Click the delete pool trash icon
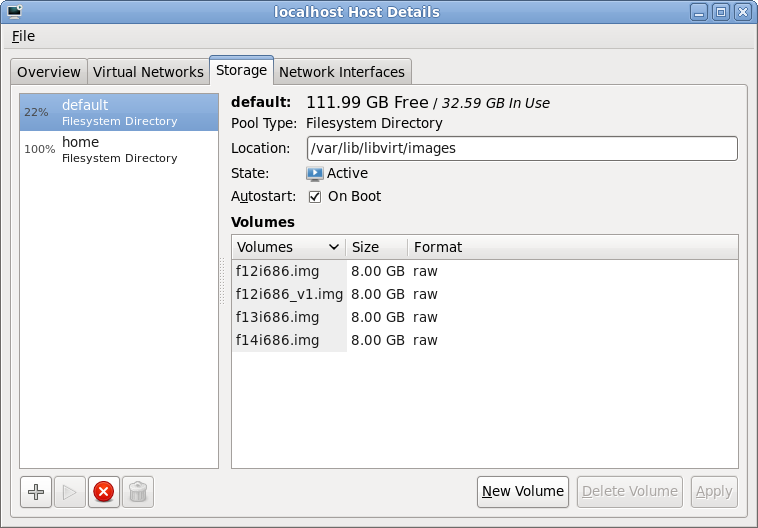 point(138,492)
